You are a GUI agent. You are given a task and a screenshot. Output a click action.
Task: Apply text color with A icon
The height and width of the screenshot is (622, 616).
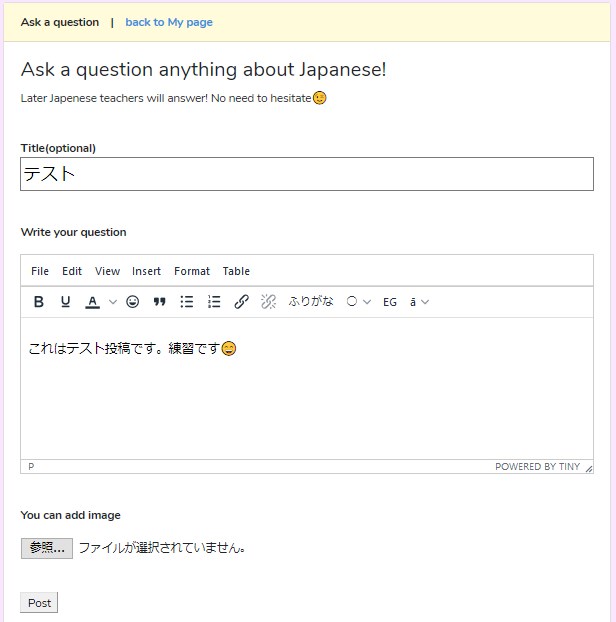92,302
